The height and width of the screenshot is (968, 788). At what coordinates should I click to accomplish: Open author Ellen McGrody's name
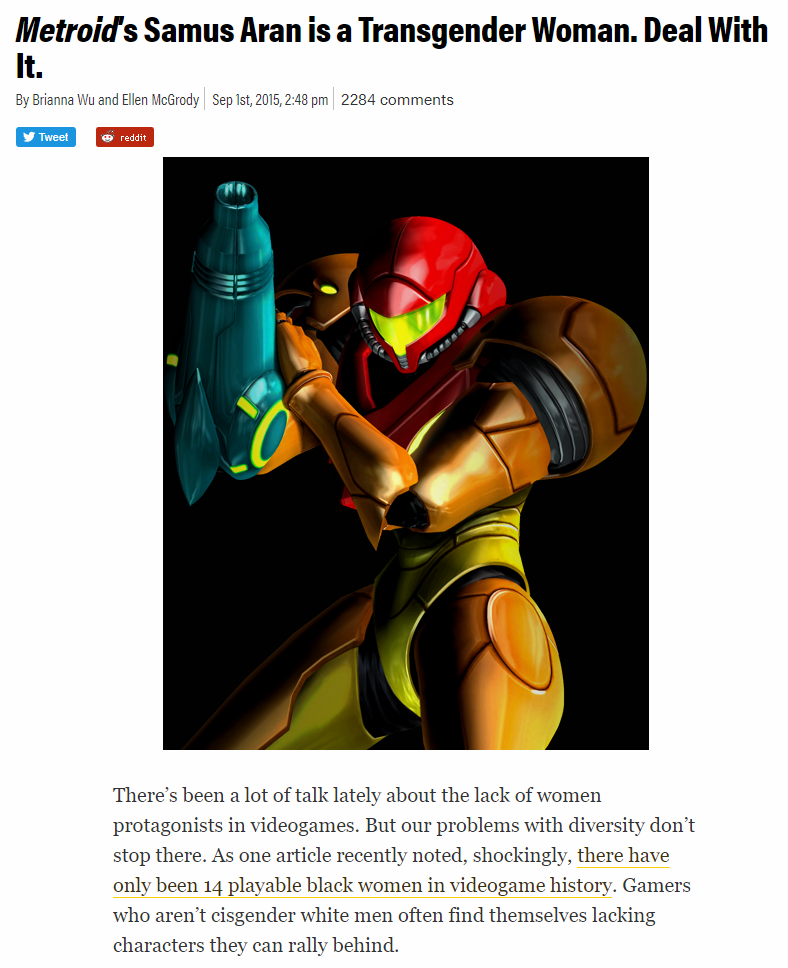[160, 100]
